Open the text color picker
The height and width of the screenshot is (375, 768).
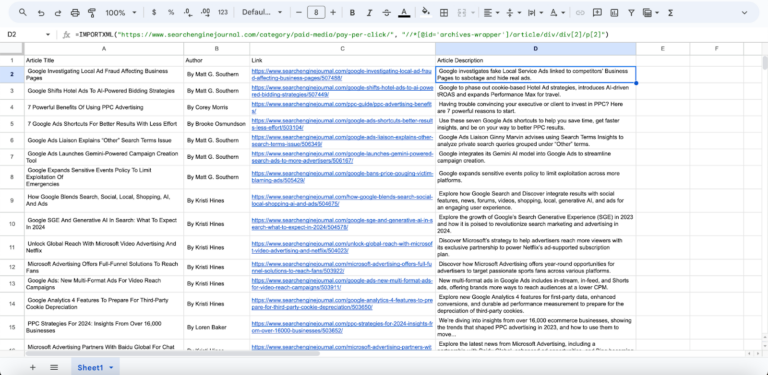click(404, 13)
